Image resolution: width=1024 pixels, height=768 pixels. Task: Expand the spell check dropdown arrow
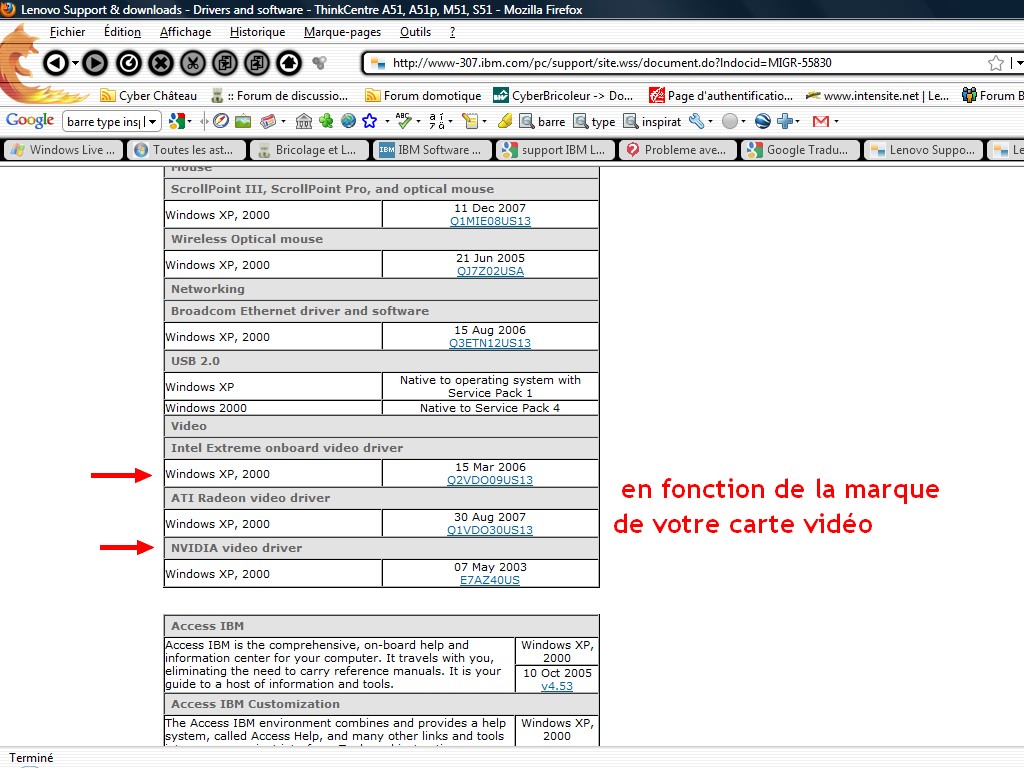[418, 121]
